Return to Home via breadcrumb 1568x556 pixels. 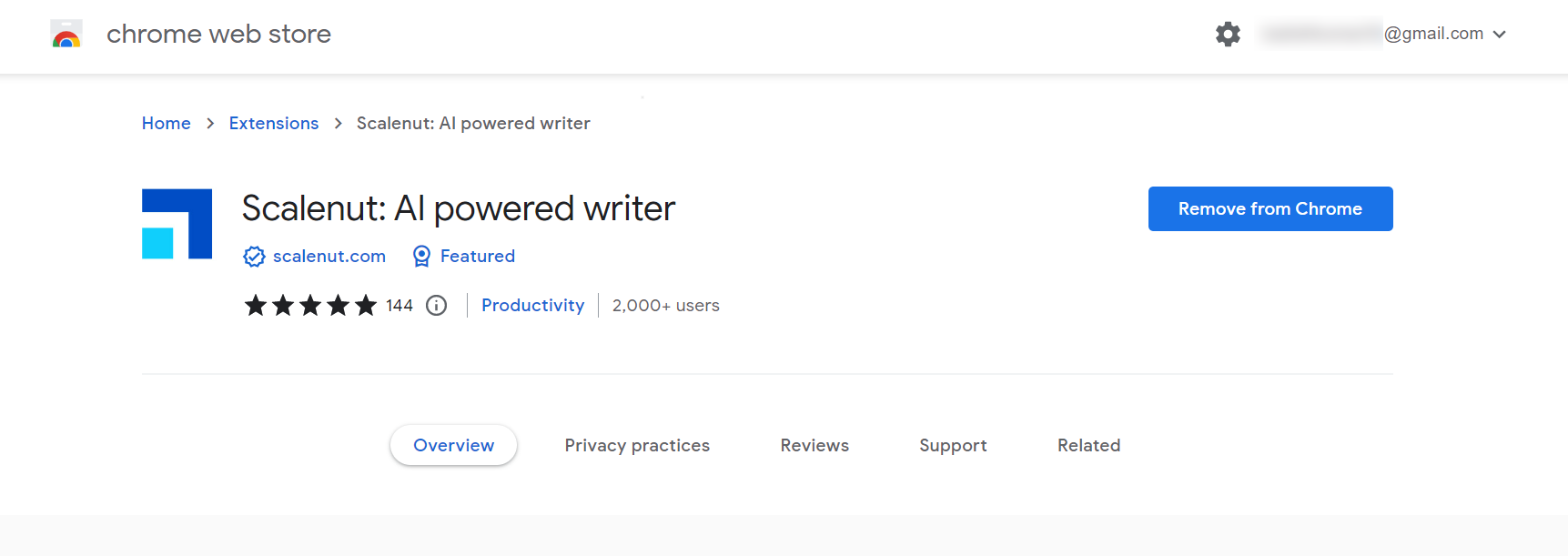[166, 123]
